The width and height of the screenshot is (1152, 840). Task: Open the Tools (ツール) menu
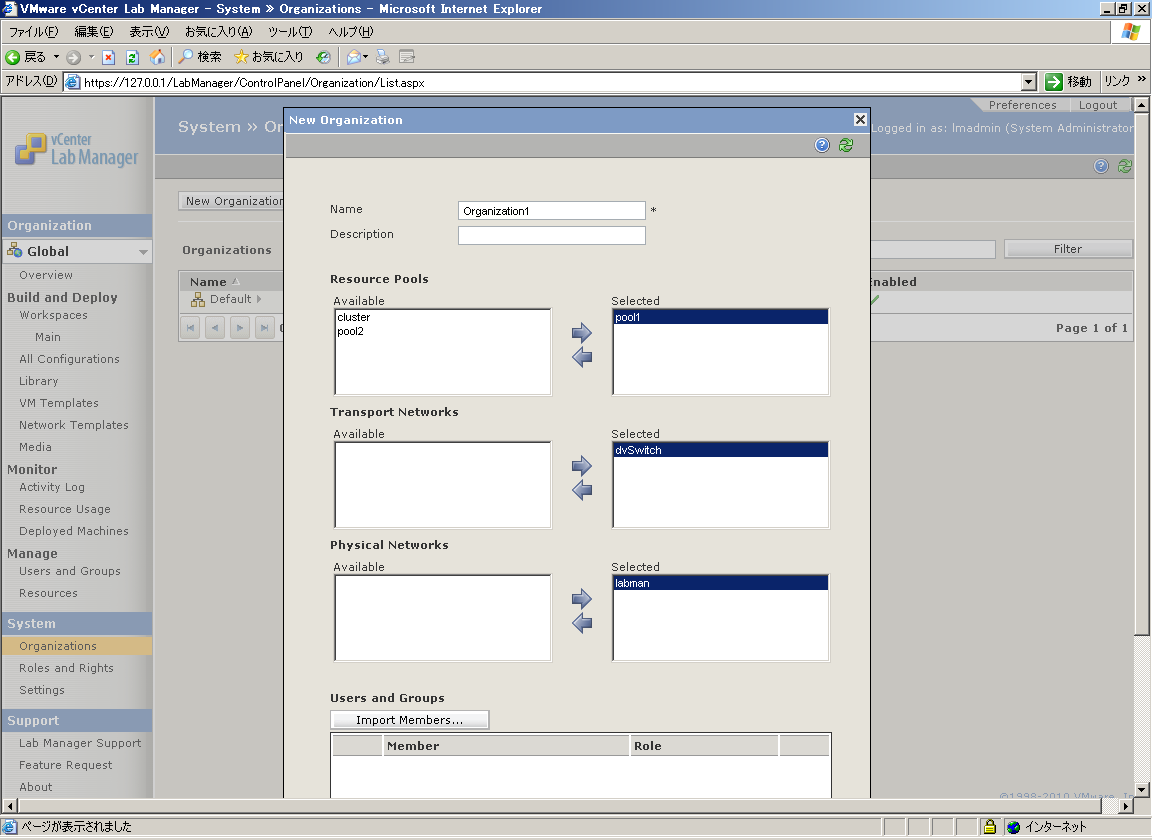click(x=289, y=32)
